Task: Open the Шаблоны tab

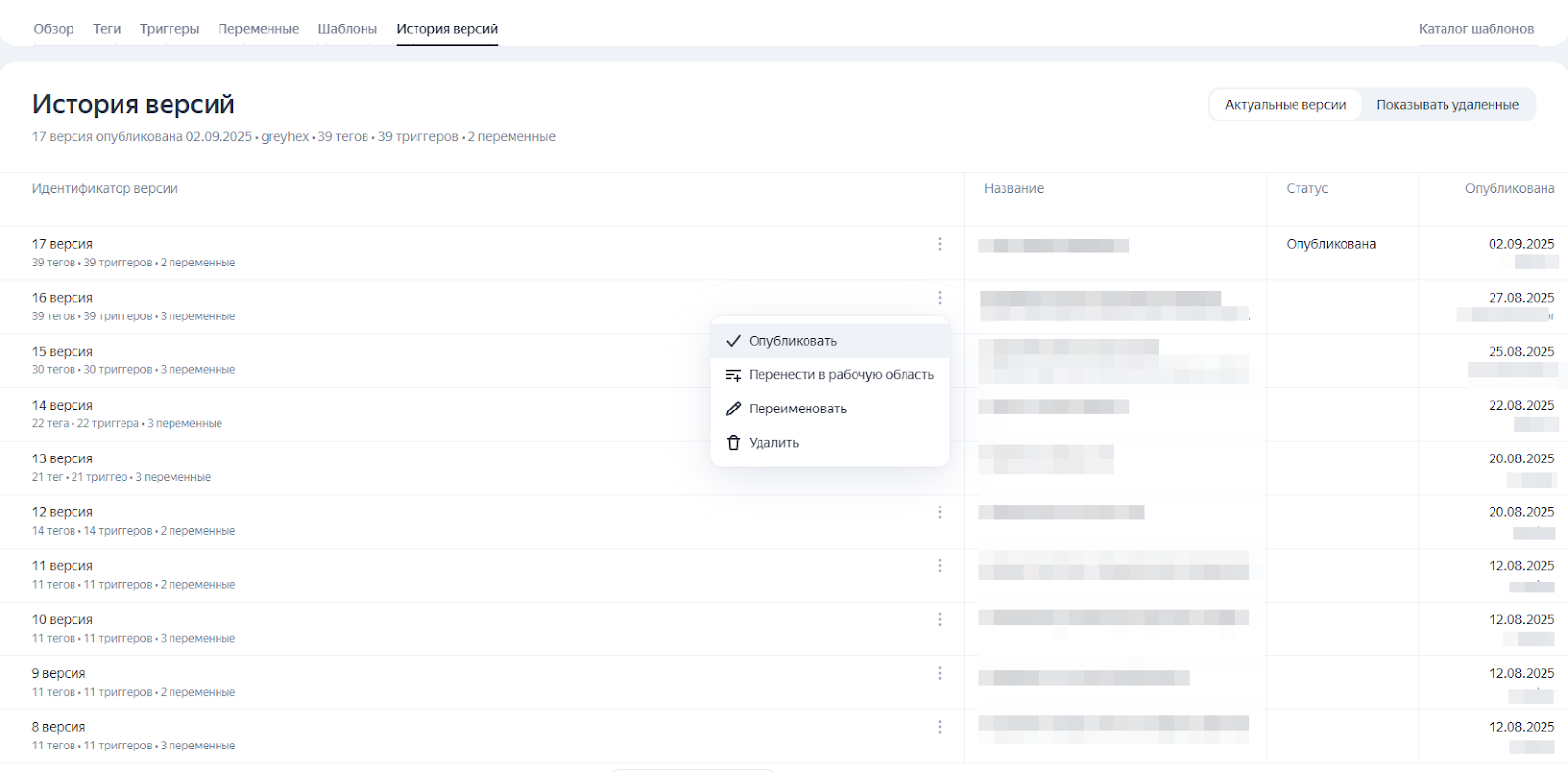Action: point(347,29)
